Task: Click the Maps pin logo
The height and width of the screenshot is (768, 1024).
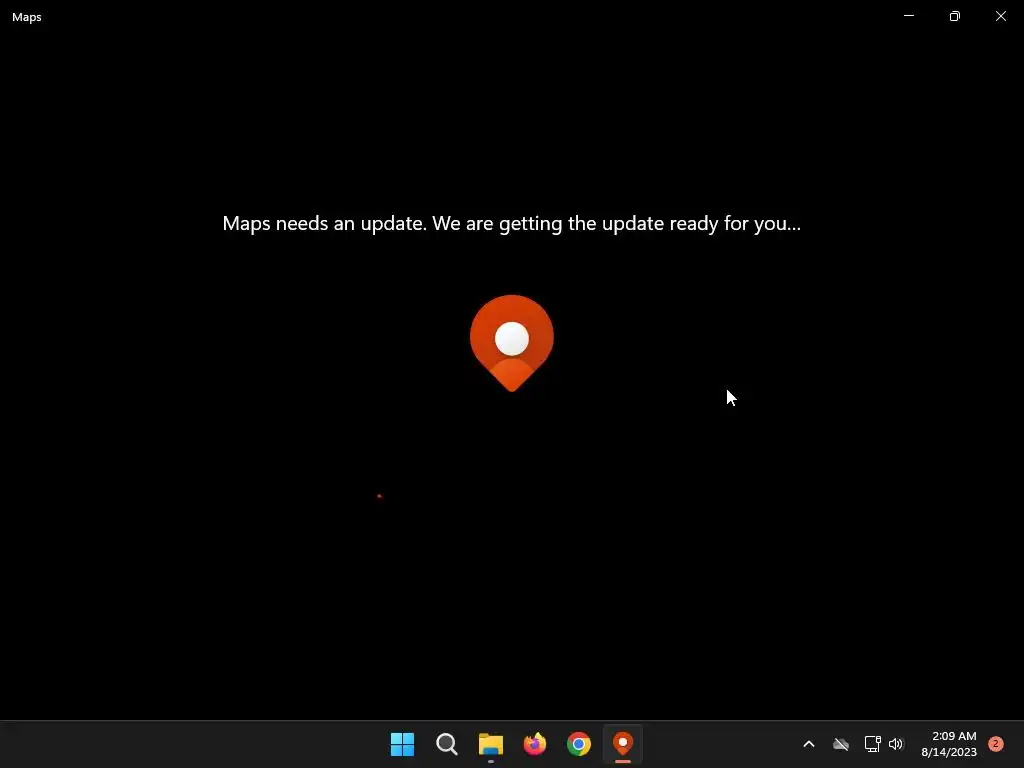Action: click(x=512, y=343)
